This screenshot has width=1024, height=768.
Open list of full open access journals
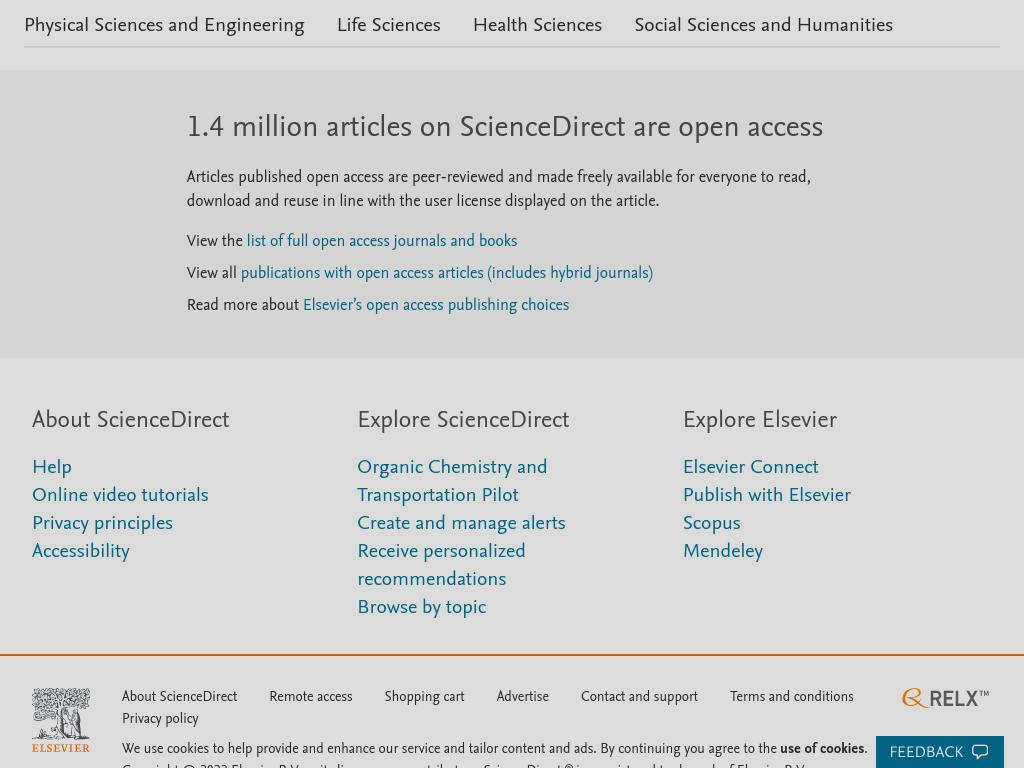click(381, 240)
